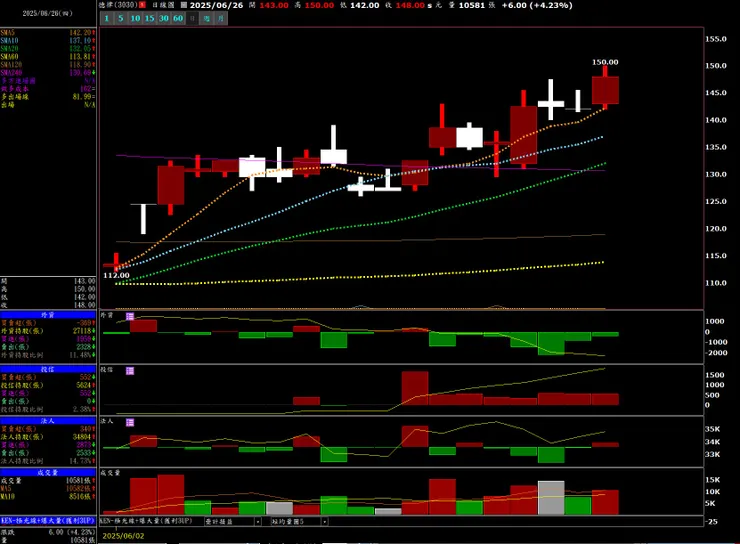This screenshot has width=740, height=544.
Task: Click the tallest red 投信 buy bar
Action: click(x=415, y=388)
